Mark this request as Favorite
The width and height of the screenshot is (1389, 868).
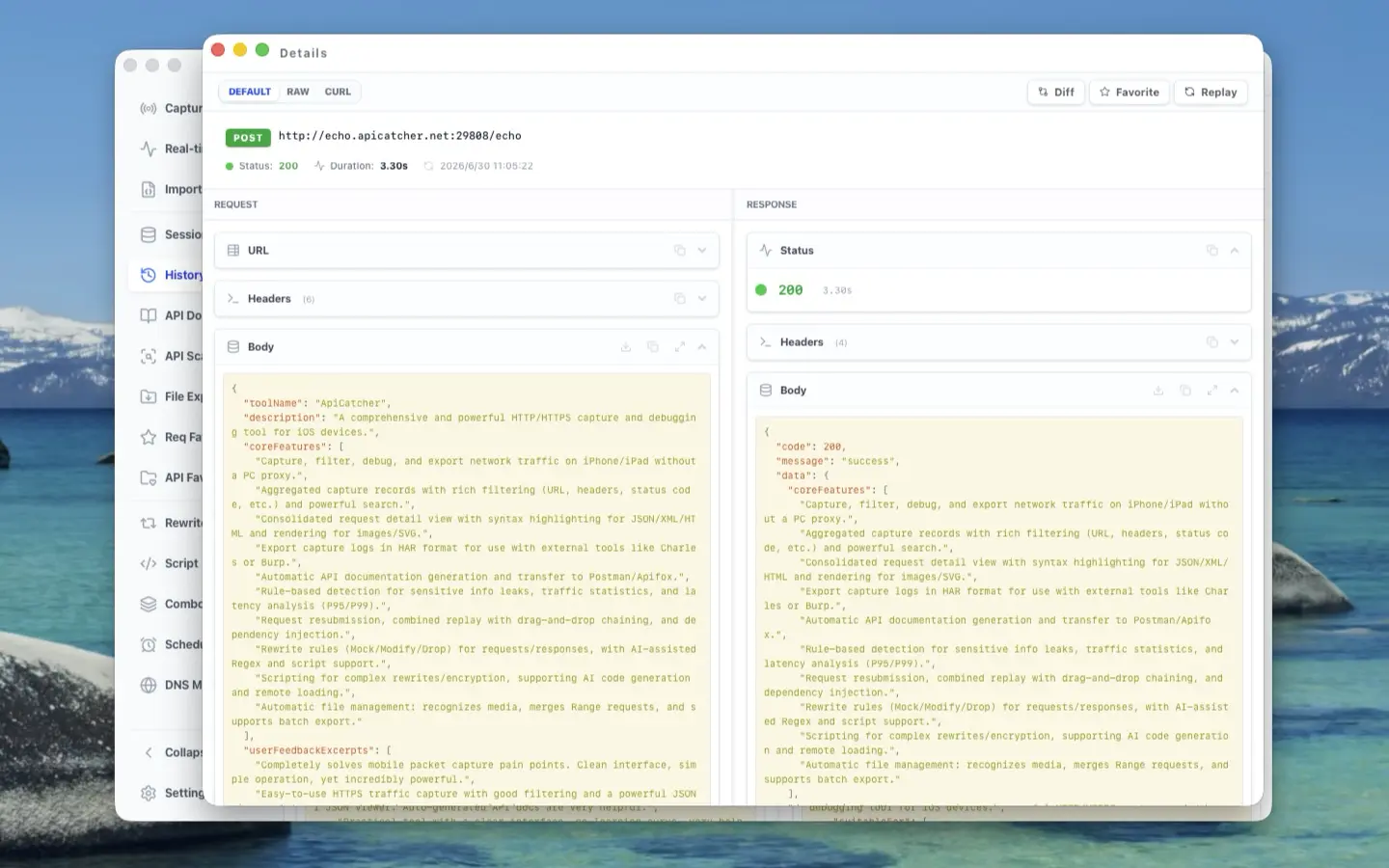point(1130,92)
